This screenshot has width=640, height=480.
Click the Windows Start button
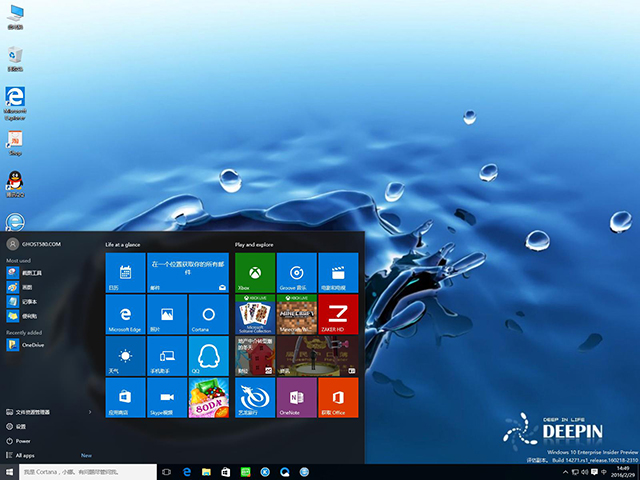pyautogui.click(x=10, y=471)
